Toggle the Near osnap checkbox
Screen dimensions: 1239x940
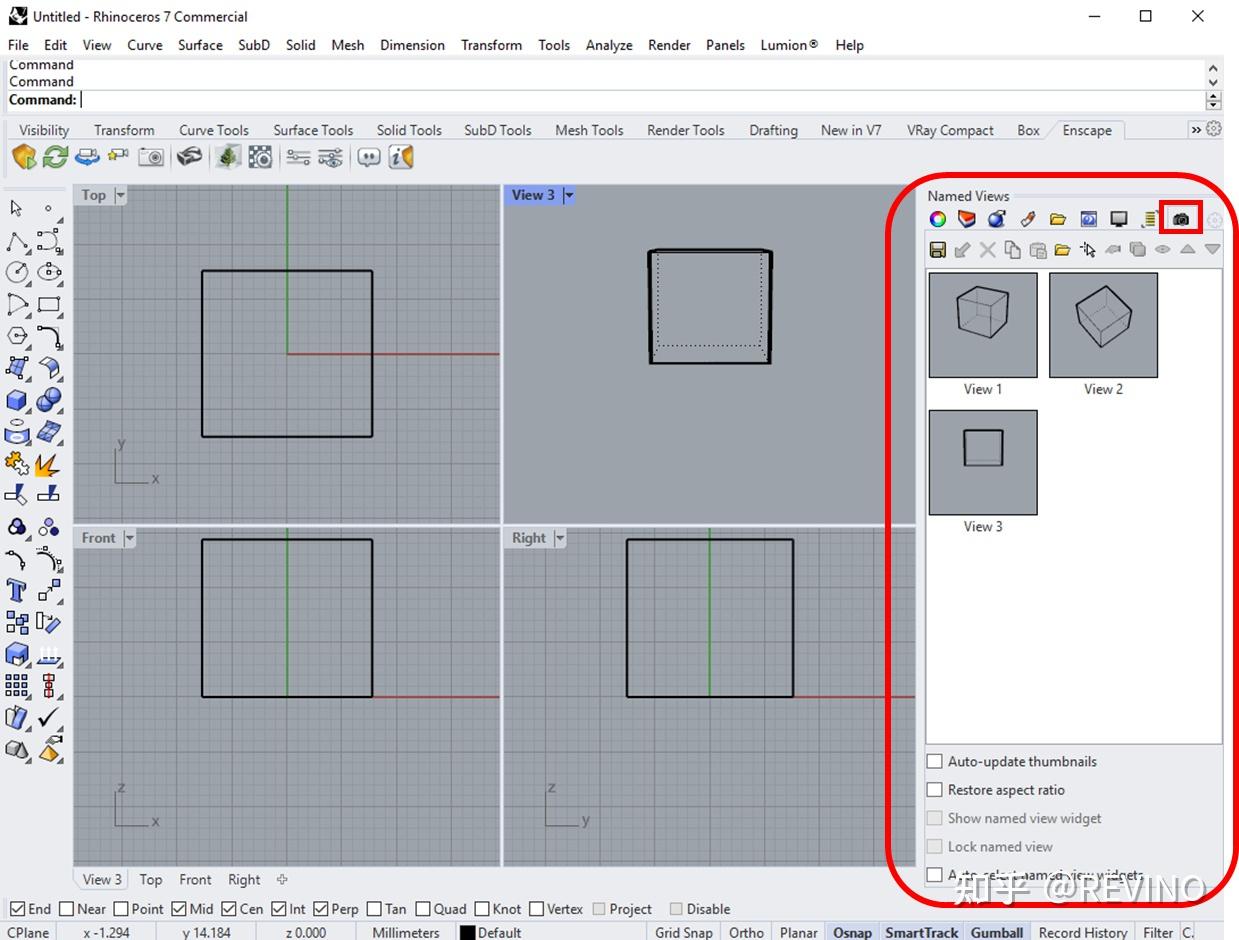tap(67, 909)
